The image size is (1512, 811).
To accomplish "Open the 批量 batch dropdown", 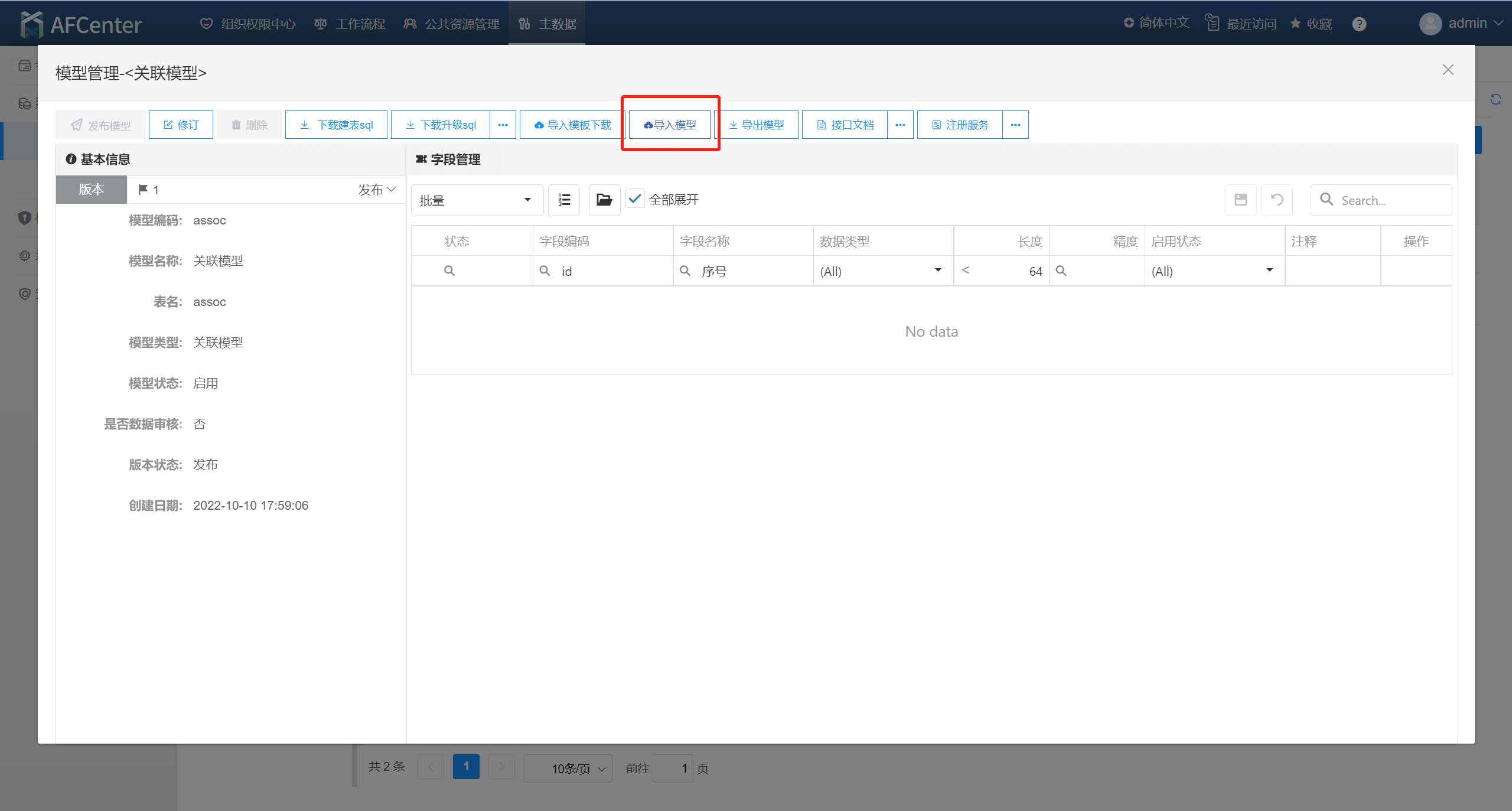I will click(476, 200).
